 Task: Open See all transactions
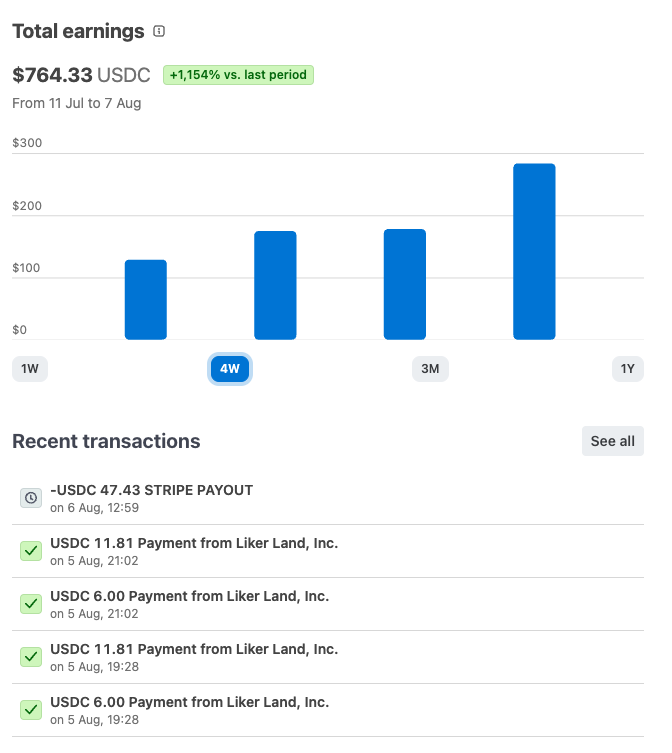613,441
